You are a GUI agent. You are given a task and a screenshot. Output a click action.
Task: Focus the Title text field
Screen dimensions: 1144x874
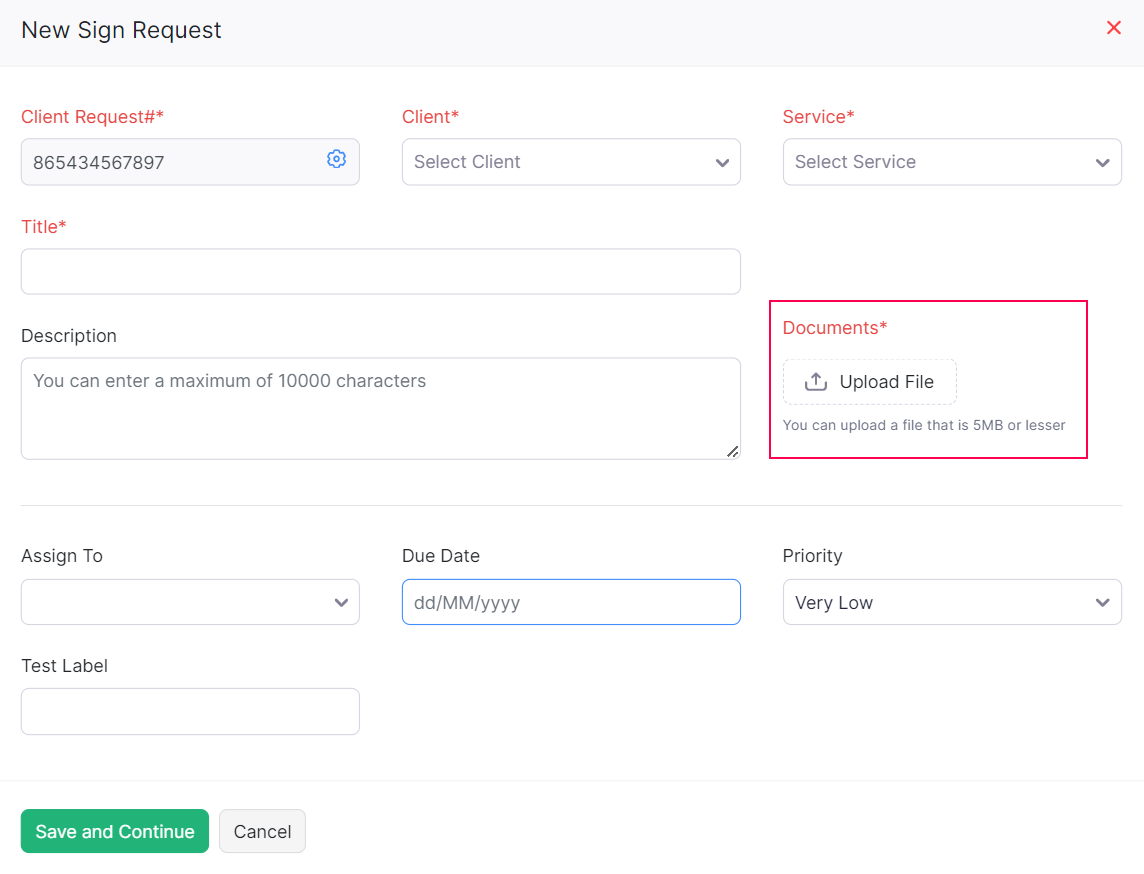tap(380, 271)
